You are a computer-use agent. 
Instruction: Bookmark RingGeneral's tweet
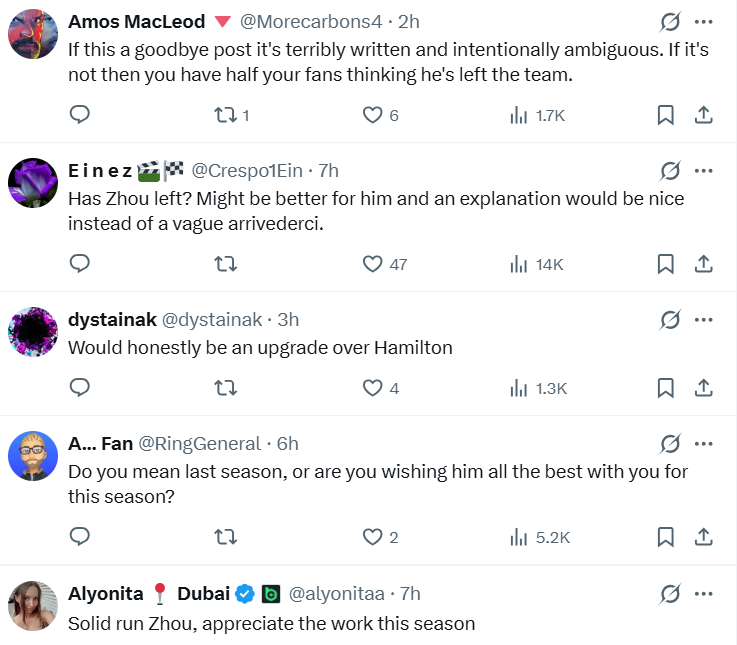665,537
